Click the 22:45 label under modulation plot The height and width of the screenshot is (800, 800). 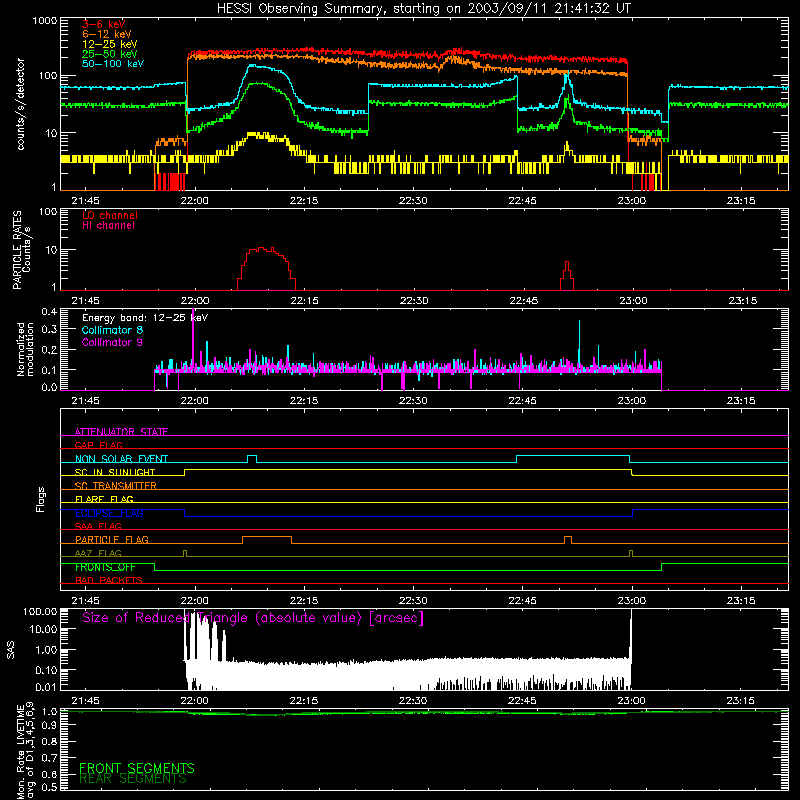coord(522,401)
